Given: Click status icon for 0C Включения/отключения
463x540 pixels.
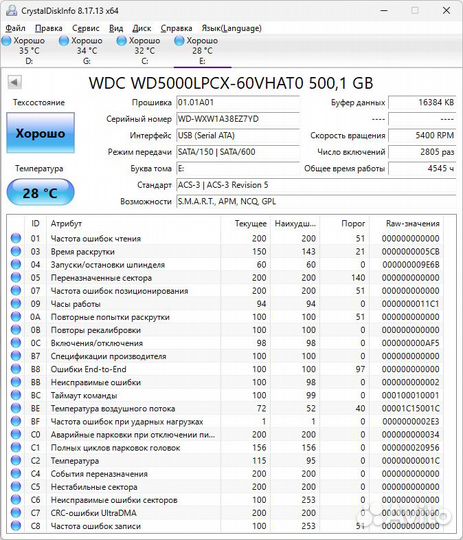Looking at the screenshot, I should [x=16, y=343].
